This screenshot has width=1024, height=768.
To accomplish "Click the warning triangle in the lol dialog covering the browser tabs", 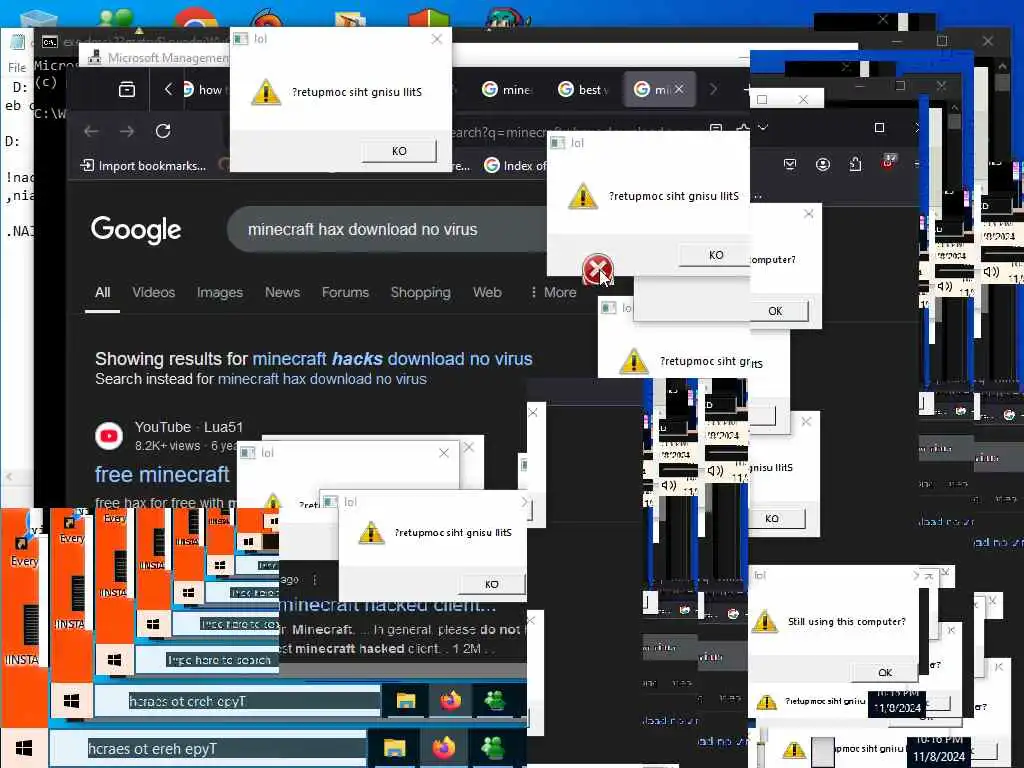I will click(266, 92).
